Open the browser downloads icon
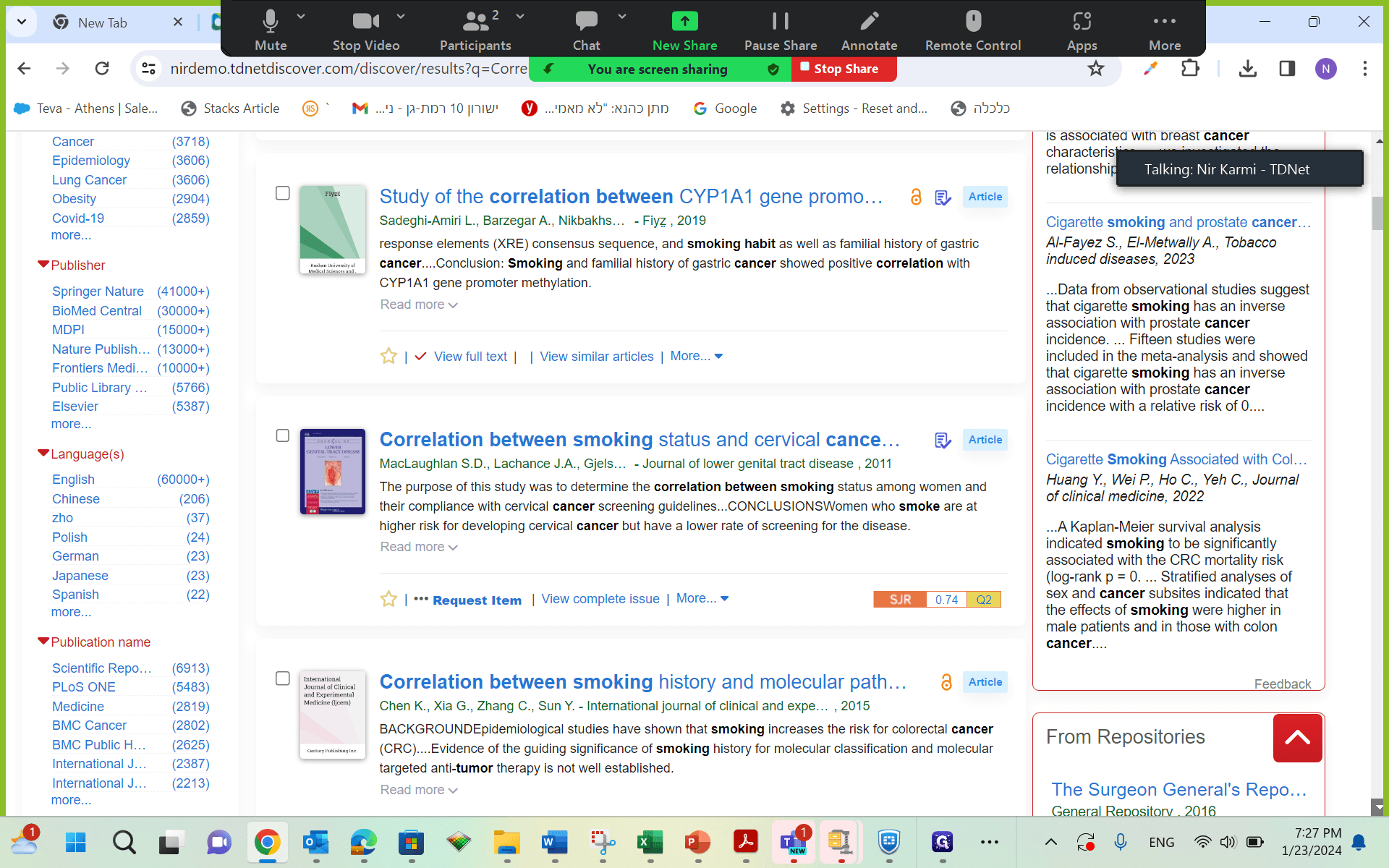Image resolution: width=1389 pixels, height=868 pixels. pos(1247,69)
